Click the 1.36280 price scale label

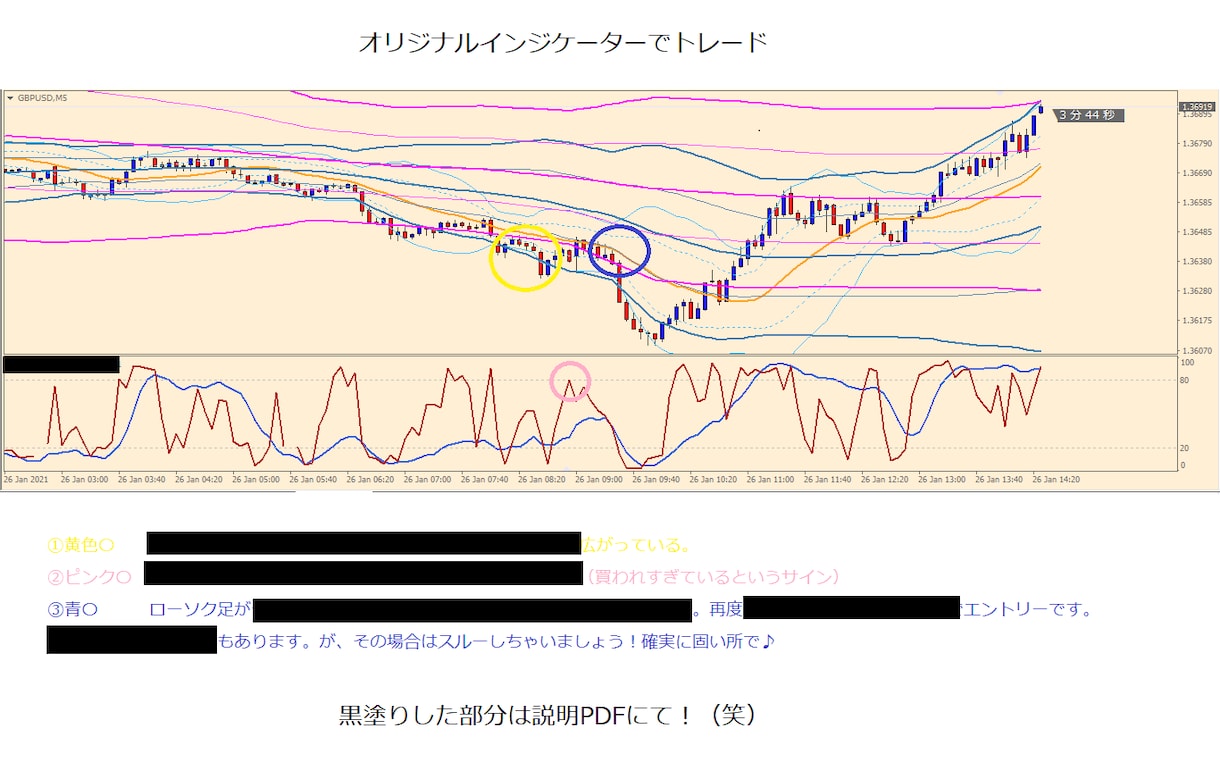click(x=1196, y=291)
